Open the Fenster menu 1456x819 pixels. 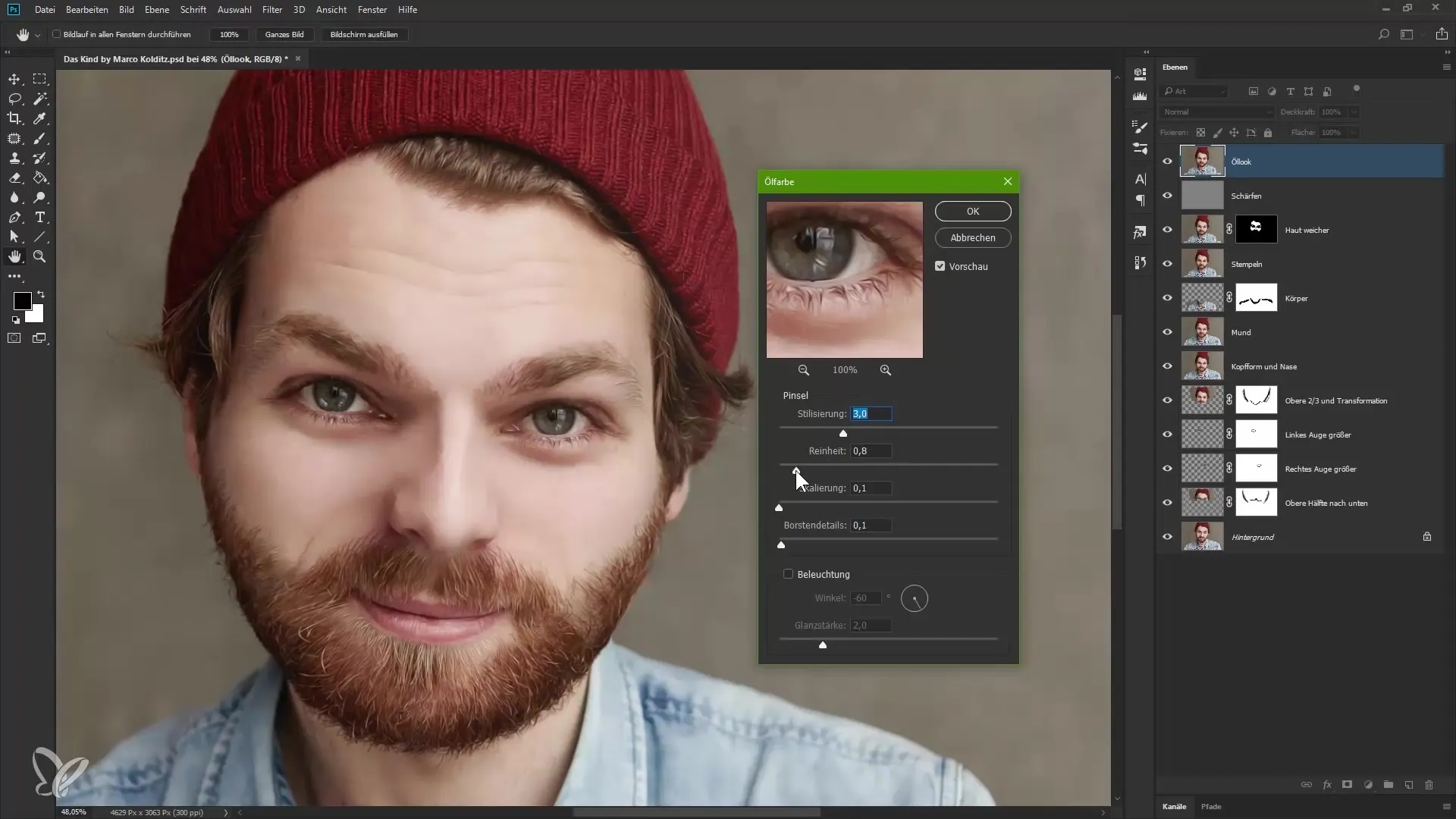click(372, 10)
